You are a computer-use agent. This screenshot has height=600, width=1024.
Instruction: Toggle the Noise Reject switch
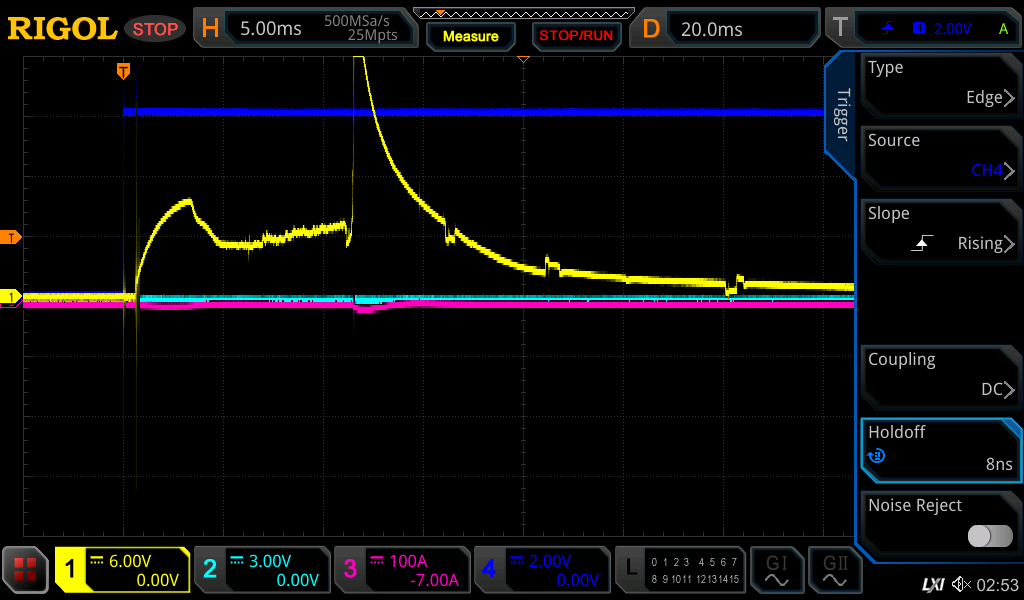tap(989, 536)
